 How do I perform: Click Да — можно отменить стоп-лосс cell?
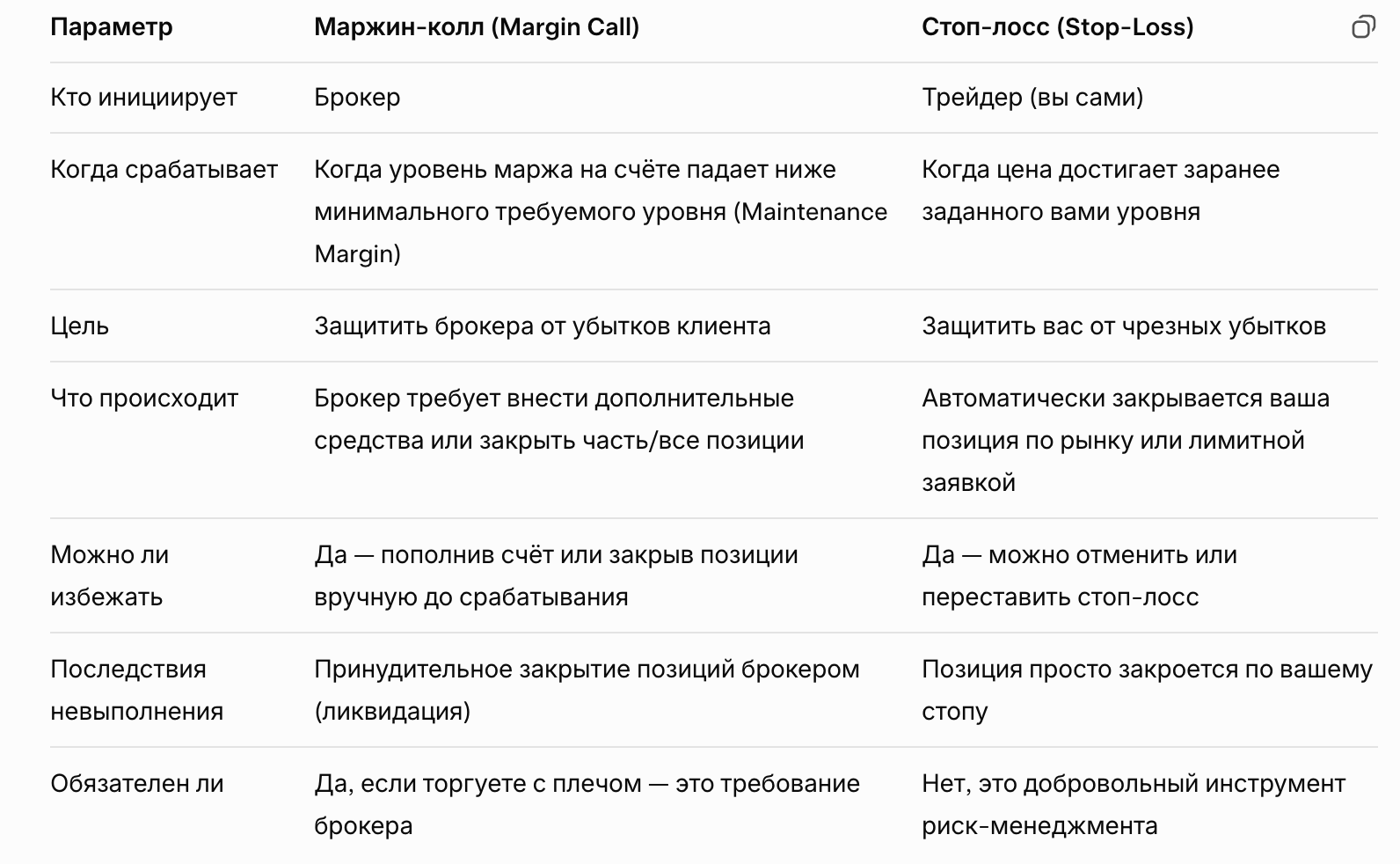(x=1078, y=575)
